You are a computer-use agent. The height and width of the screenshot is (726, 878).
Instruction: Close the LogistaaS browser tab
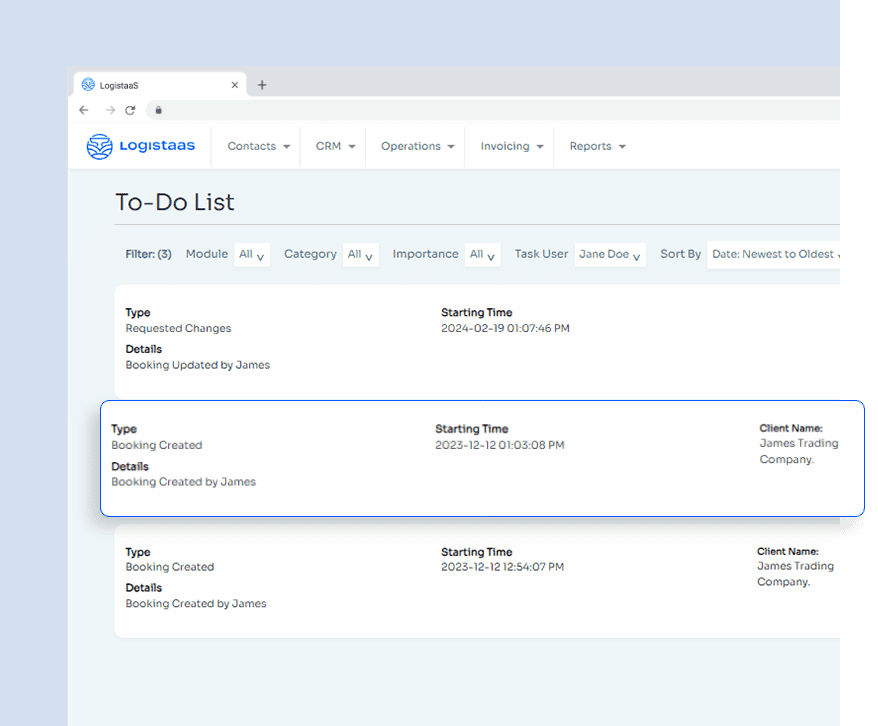click(235, 85)
